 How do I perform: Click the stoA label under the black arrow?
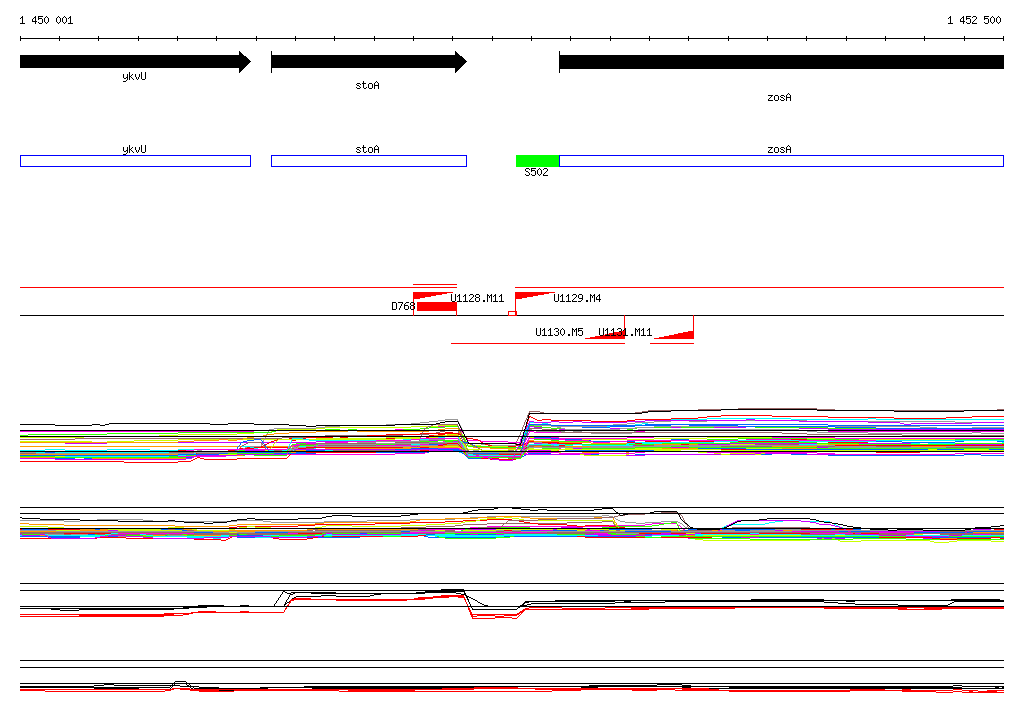[x=368, y=86]
